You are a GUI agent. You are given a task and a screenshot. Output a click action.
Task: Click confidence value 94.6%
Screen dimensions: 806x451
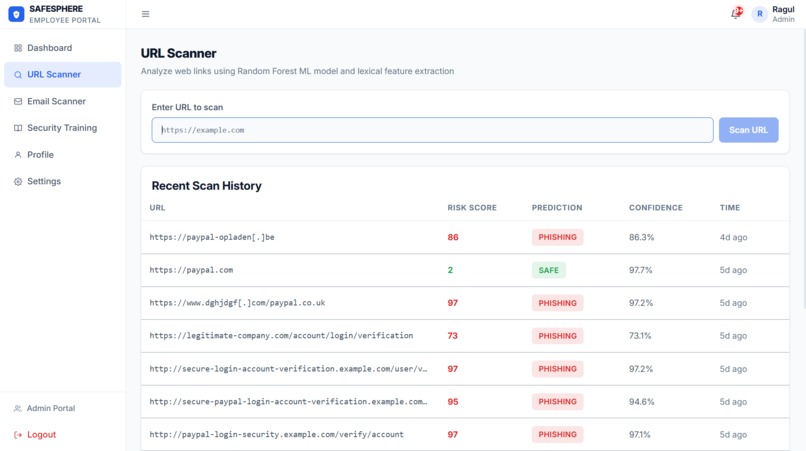pos(642,402)
